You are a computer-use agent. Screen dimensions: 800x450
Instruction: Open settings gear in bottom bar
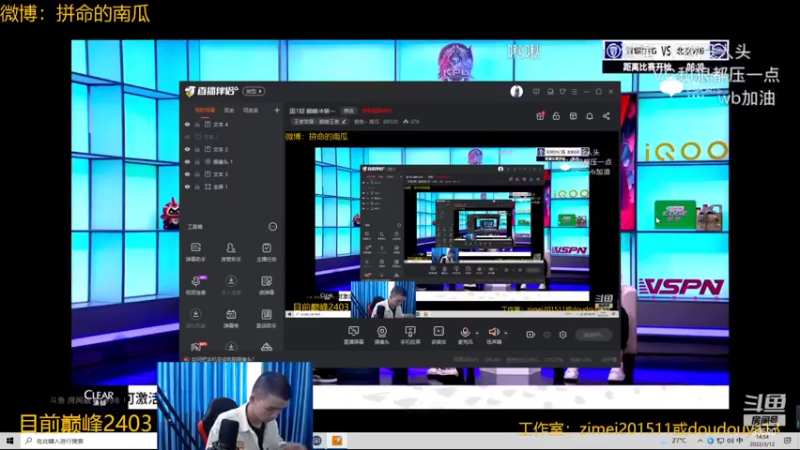click(x=563, y=335)
